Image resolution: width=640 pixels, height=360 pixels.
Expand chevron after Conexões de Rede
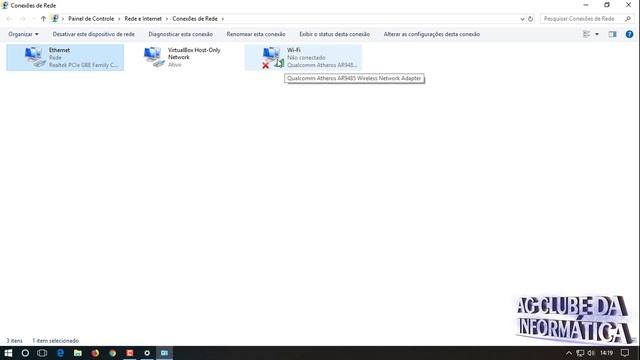click(223, 19)
